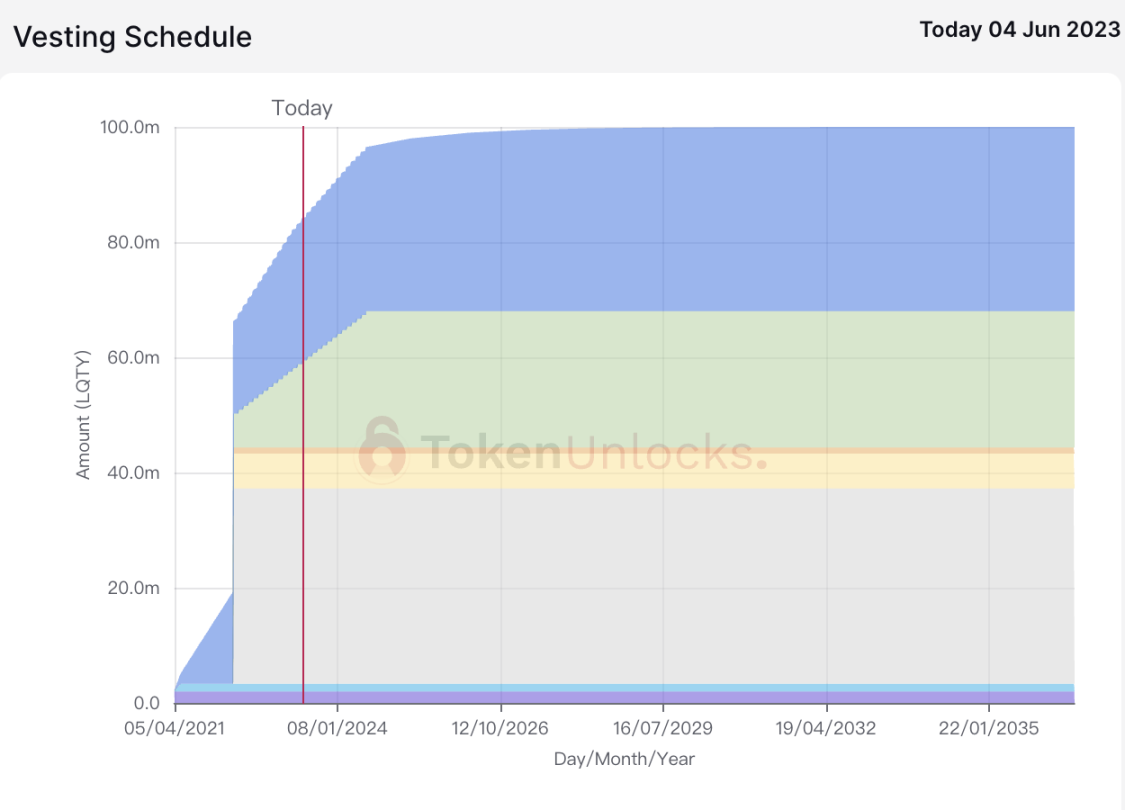Screen dimensions: 1125x810
Task: Click the 08/01/2024 date tick label
Action: pos(337,728)
